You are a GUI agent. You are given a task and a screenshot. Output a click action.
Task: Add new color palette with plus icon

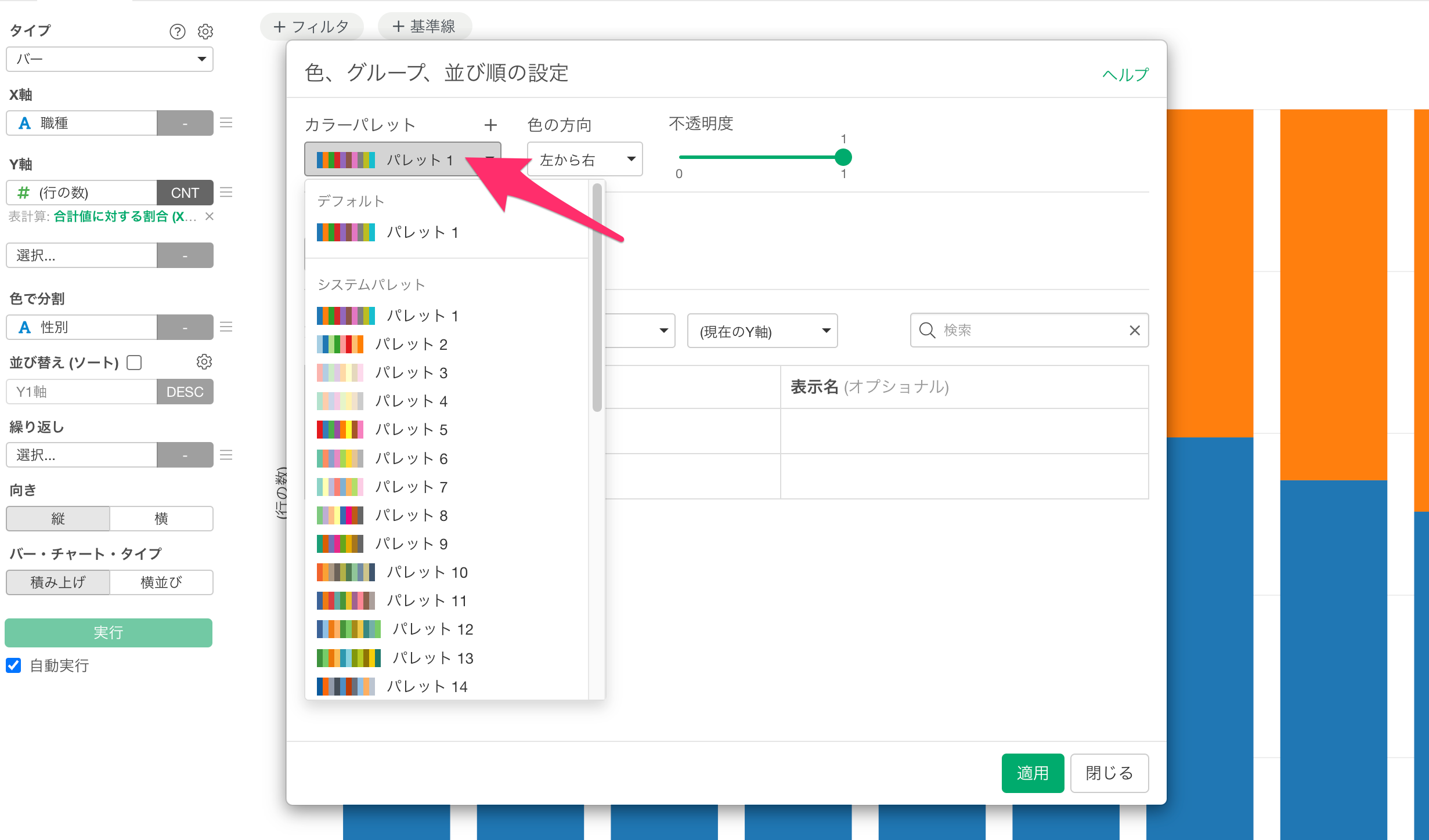point(490,125)
